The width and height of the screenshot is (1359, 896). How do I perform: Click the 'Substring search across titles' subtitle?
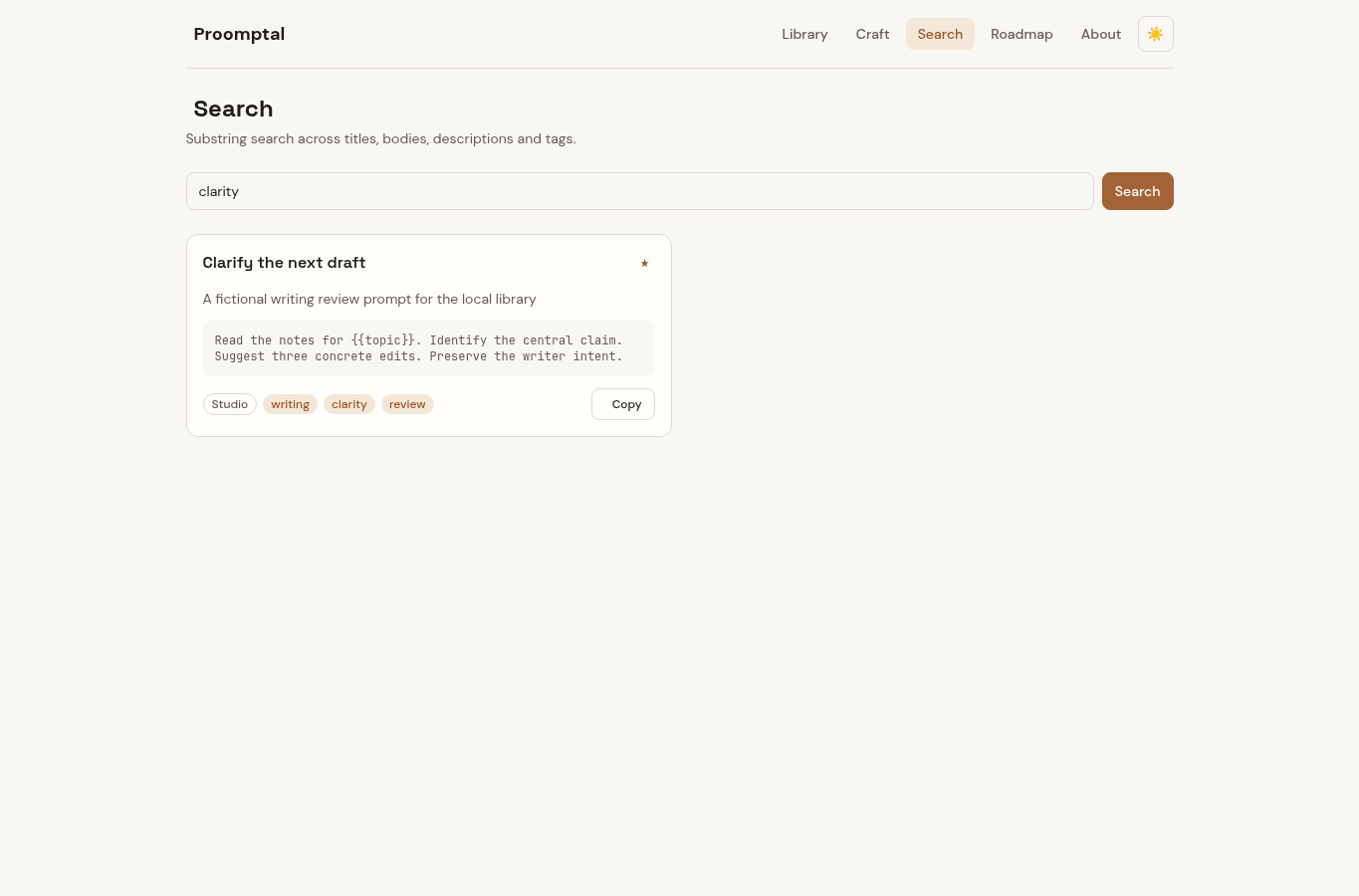tap(381, 138)
